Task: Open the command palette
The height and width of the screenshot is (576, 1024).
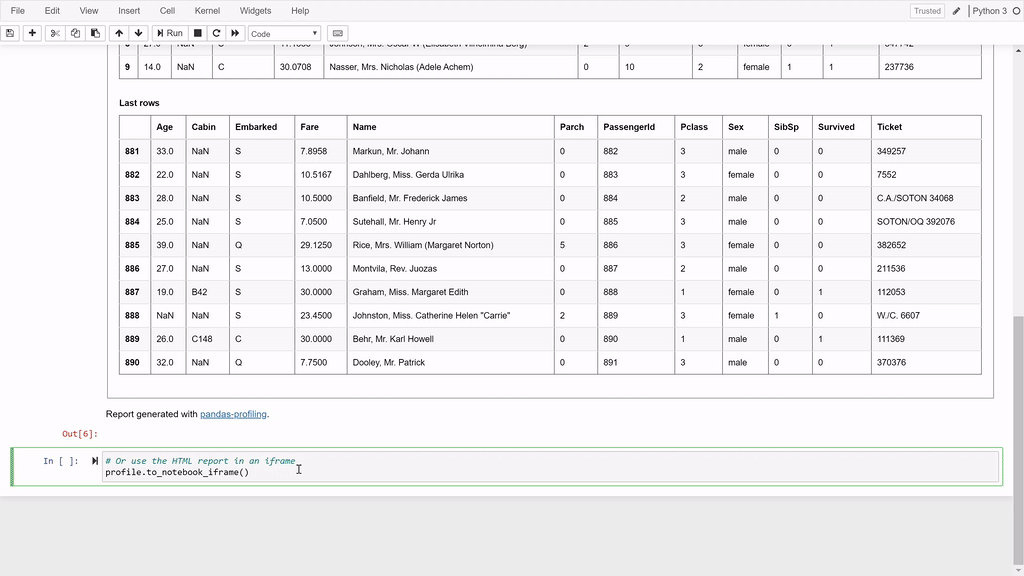Action: pyautogui.click(x=337, y=32)
